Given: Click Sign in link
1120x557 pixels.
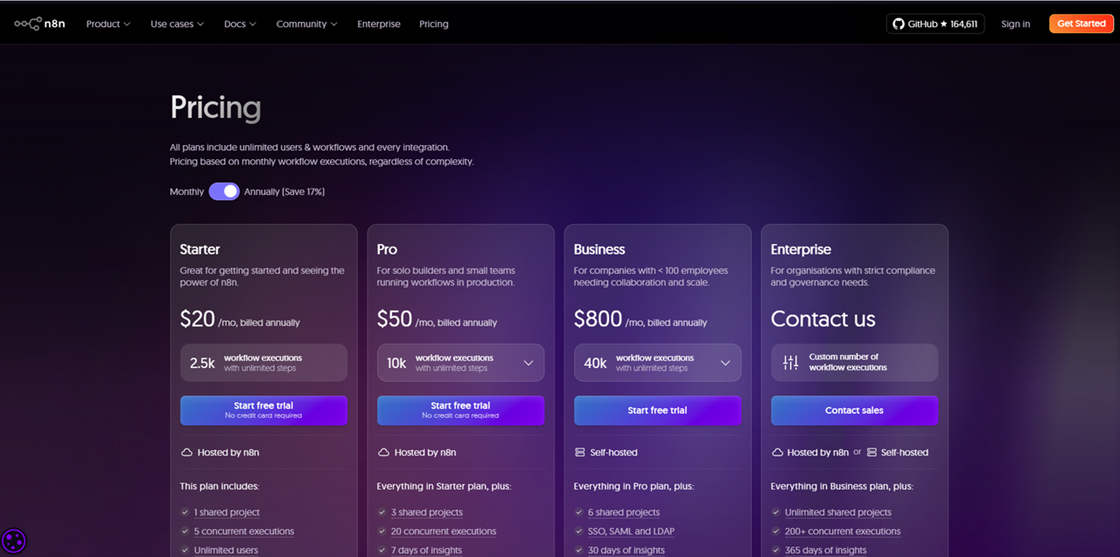Looking at the screenshot, I should click(1016, 24).
